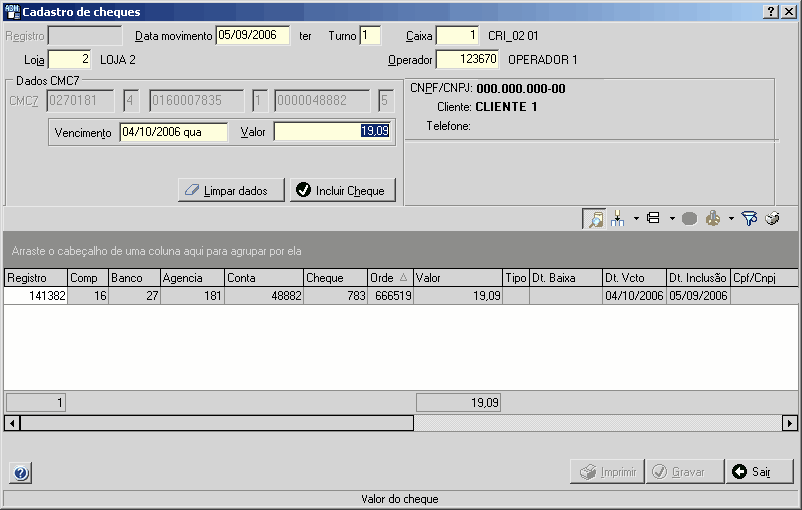Click the blue funnel filter icon

(749, 219)
